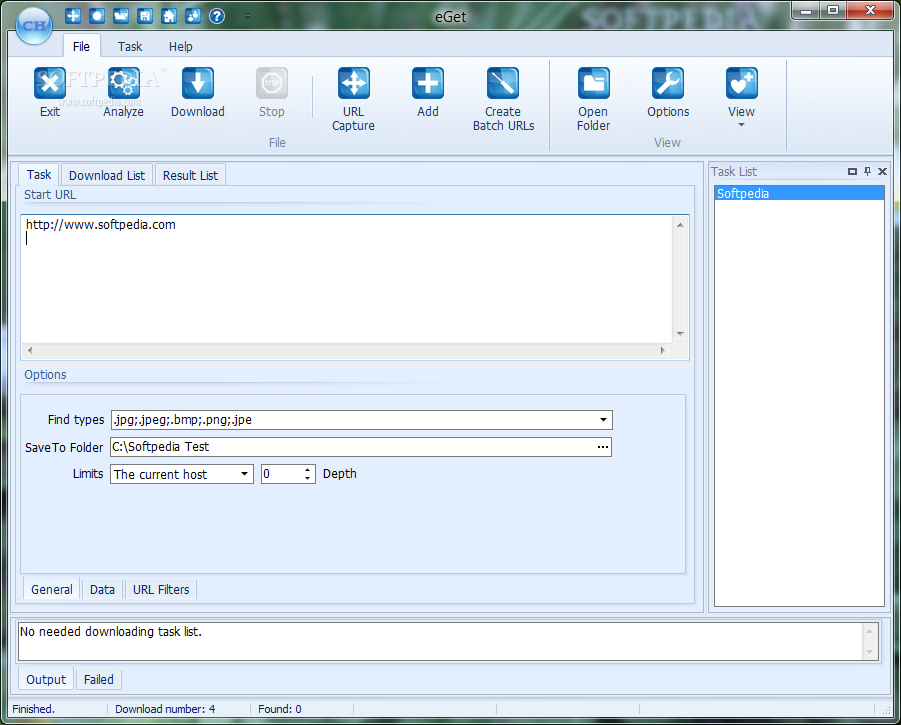
Task: Click the 'Finished.' status text
Action: pyautogui.click(x=33, y=709)
